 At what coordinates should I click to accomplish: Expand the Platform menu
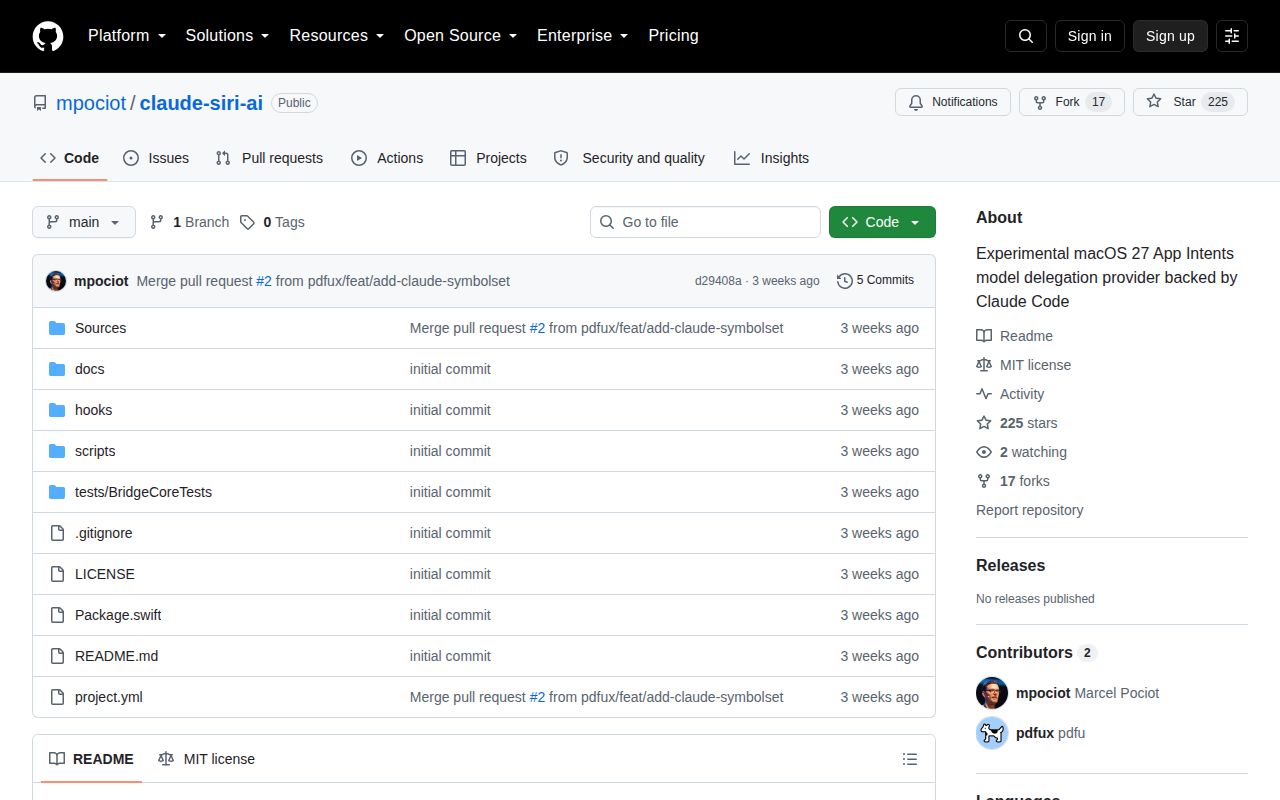(127, 36)
